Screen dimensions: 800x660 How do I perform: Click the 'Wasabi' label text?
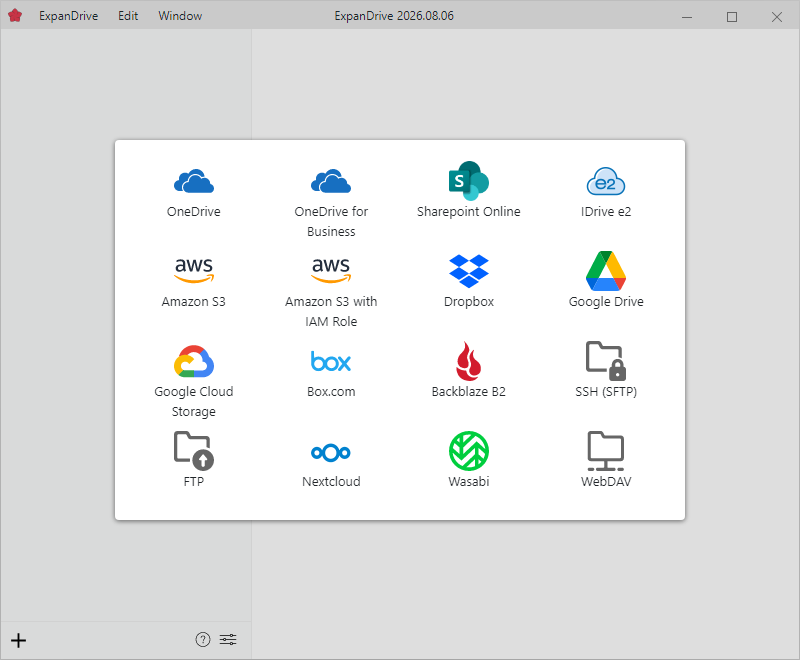tap(469, 482)
